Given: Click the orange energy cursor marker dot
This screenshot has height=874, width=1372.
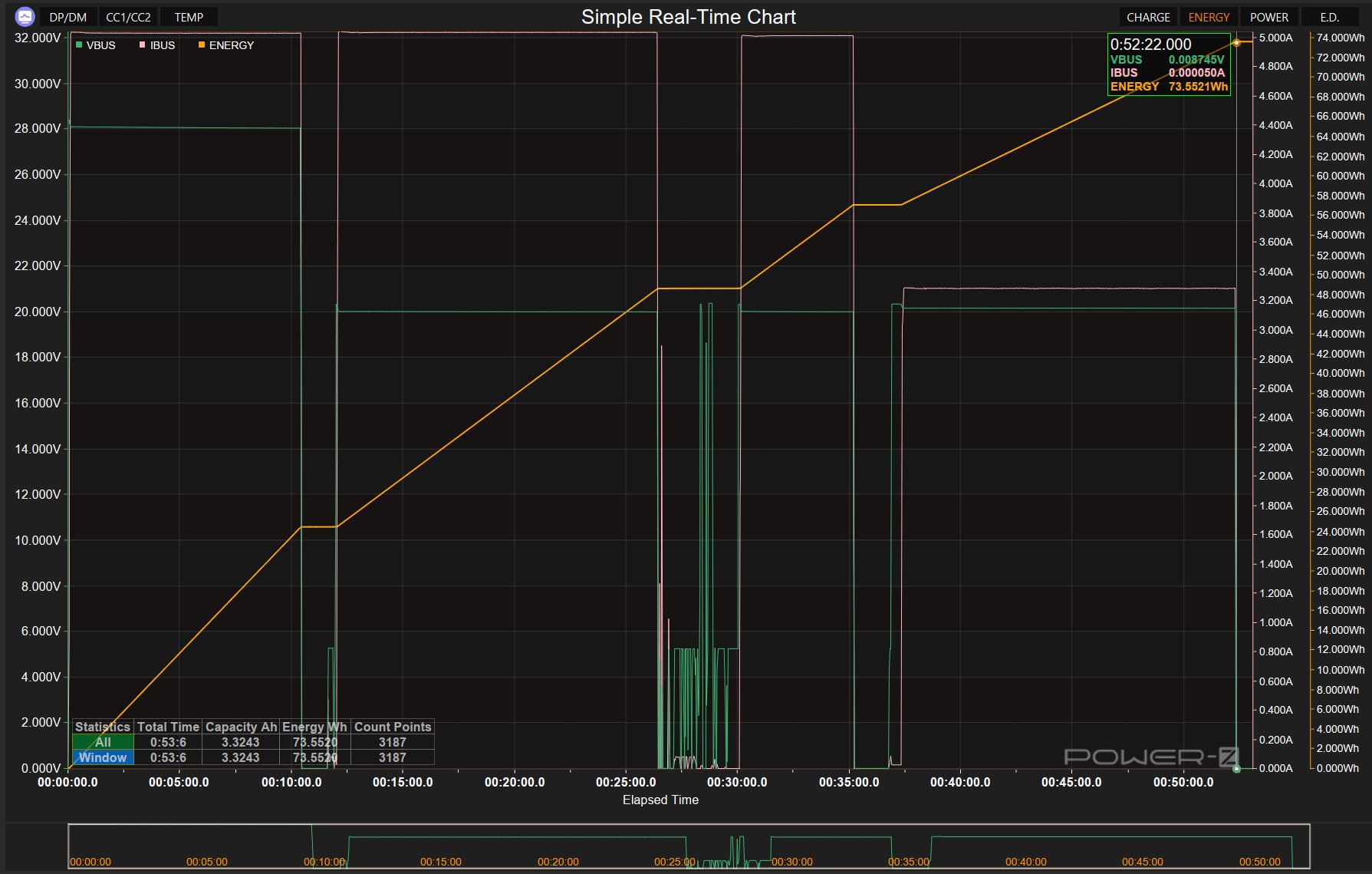Looking at the screenshot, I should (x=1236, y=42).
